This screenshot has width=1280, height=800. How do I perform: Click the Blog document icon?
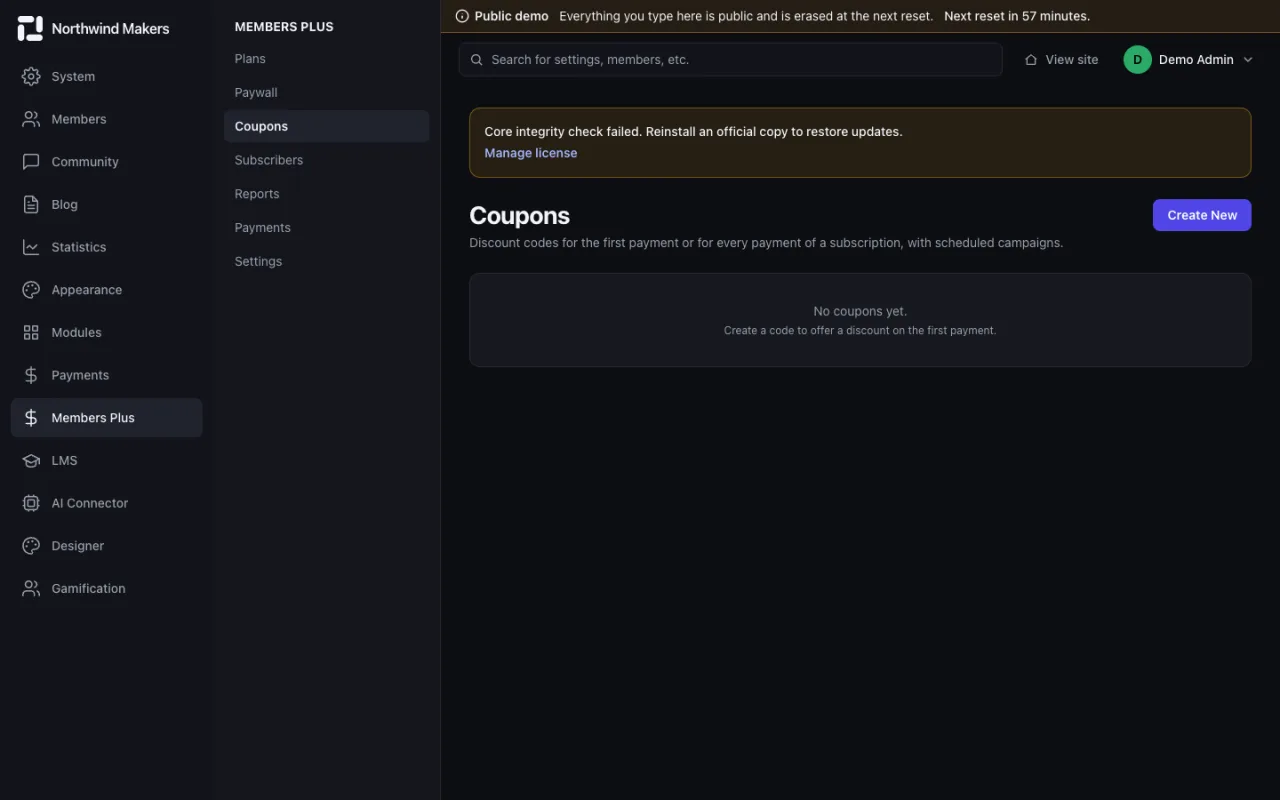click(31, 204)
